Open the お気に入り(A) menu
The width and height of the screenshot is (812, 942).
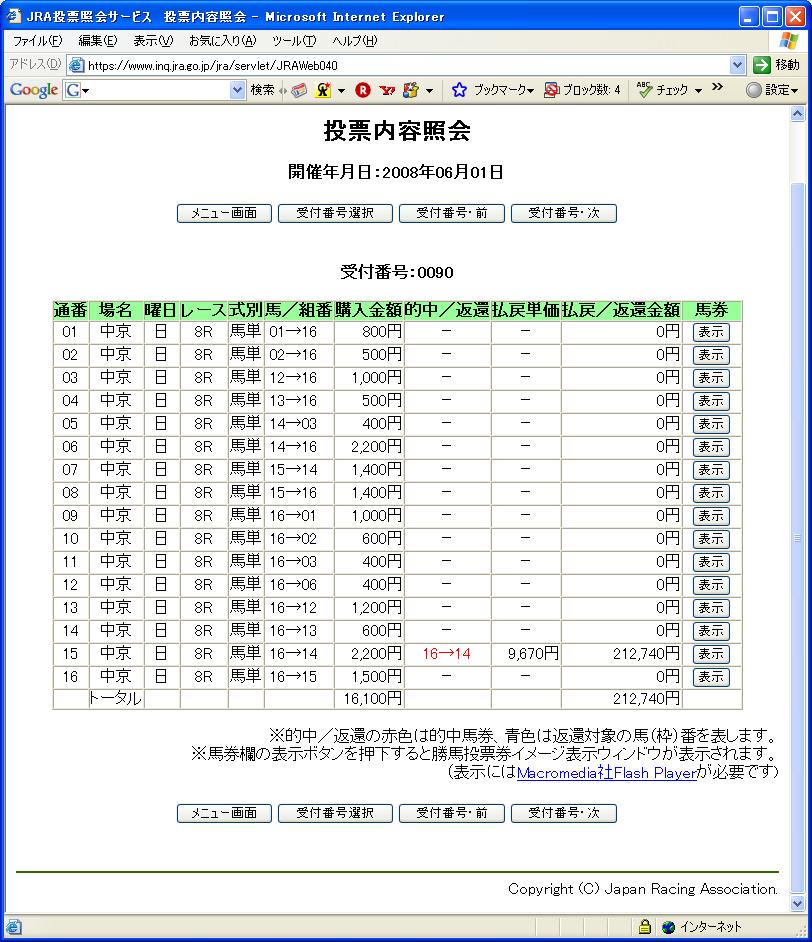pos(222,41)
